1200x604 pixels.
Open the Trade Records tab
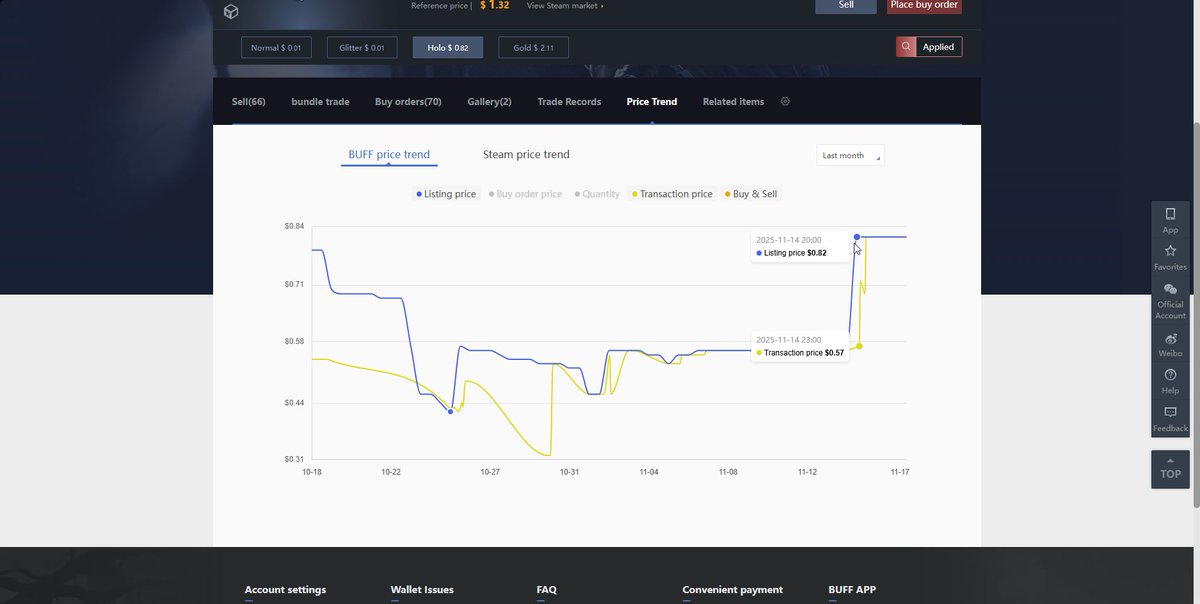pos(569,102)
